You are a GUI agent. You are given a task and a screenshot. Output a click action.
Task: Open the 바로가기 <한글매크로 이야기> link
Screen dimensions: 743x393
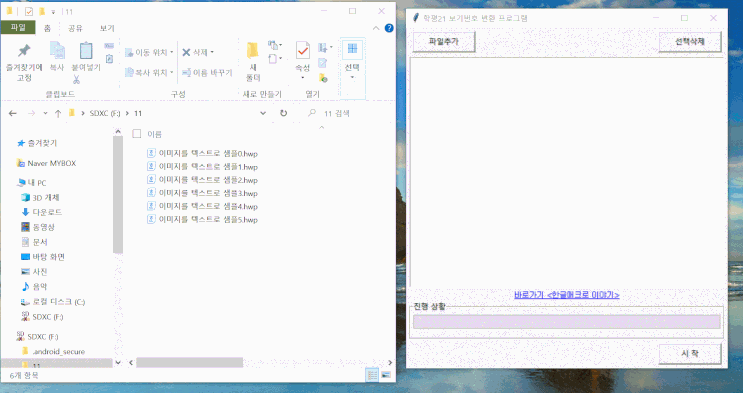(567, 295)
